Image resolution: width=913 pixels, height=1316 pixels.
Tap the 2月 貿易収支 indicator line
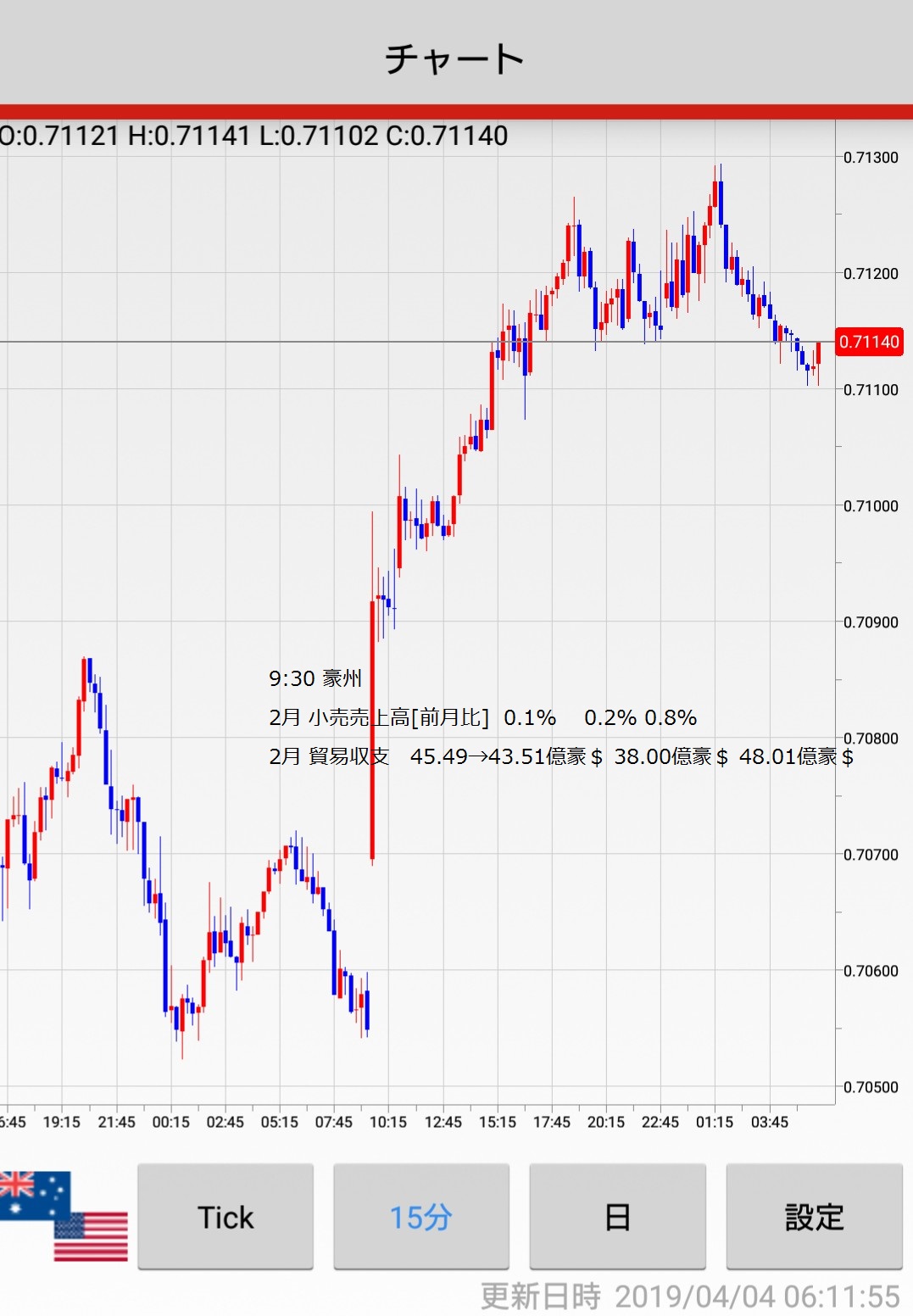click(x=559, y=756)
